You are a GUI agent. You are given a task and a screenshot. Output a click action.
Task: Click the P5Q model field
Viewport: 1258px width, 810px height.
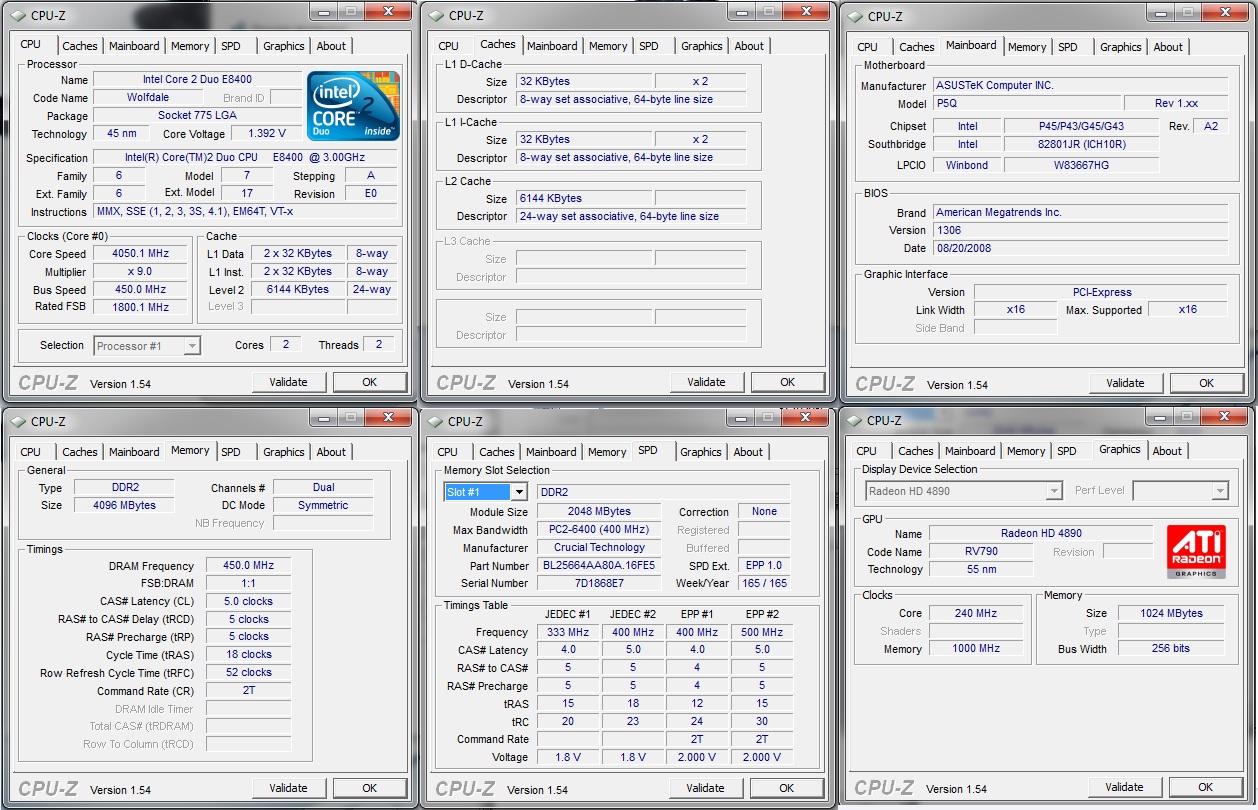point(1026,104)
